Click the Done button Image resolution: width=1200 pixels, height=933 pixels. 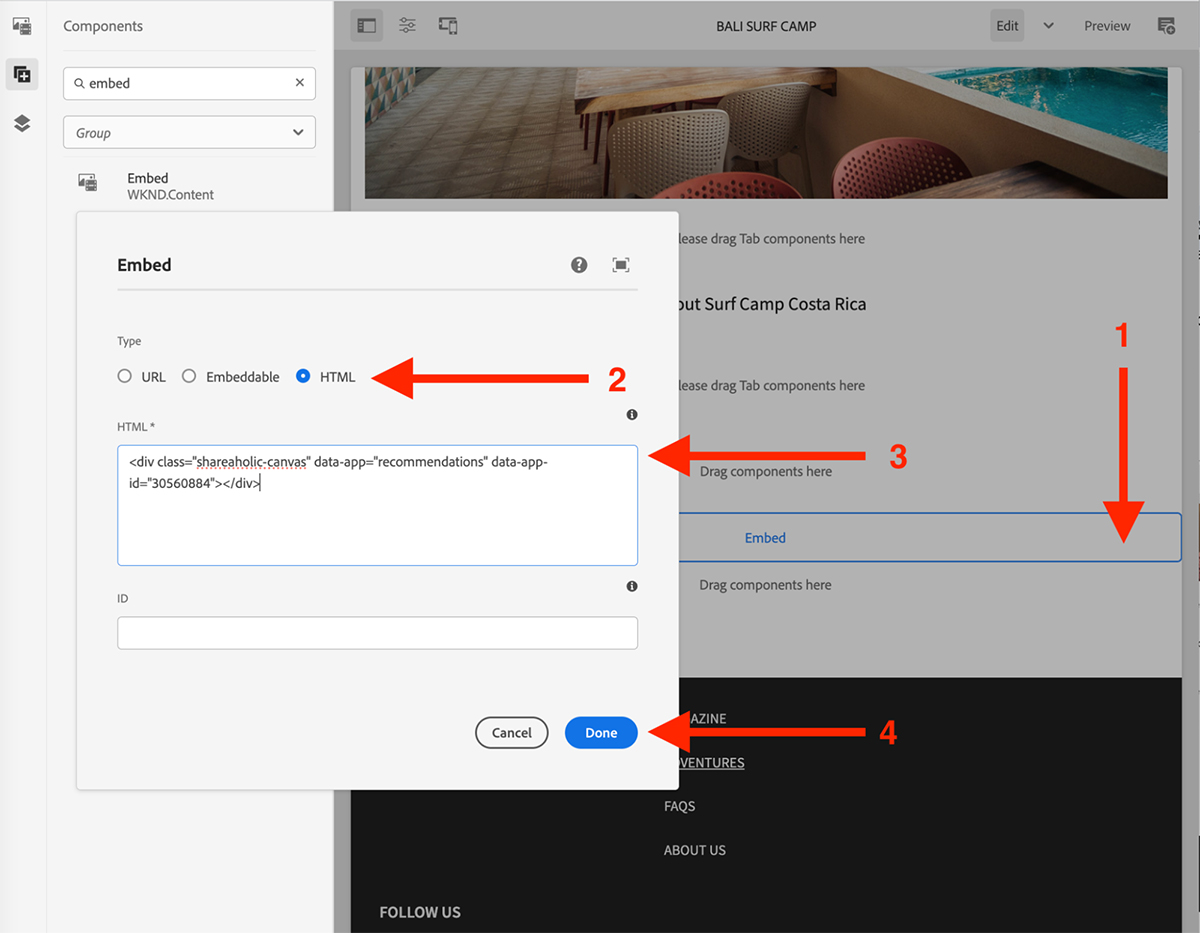(601, 733)
